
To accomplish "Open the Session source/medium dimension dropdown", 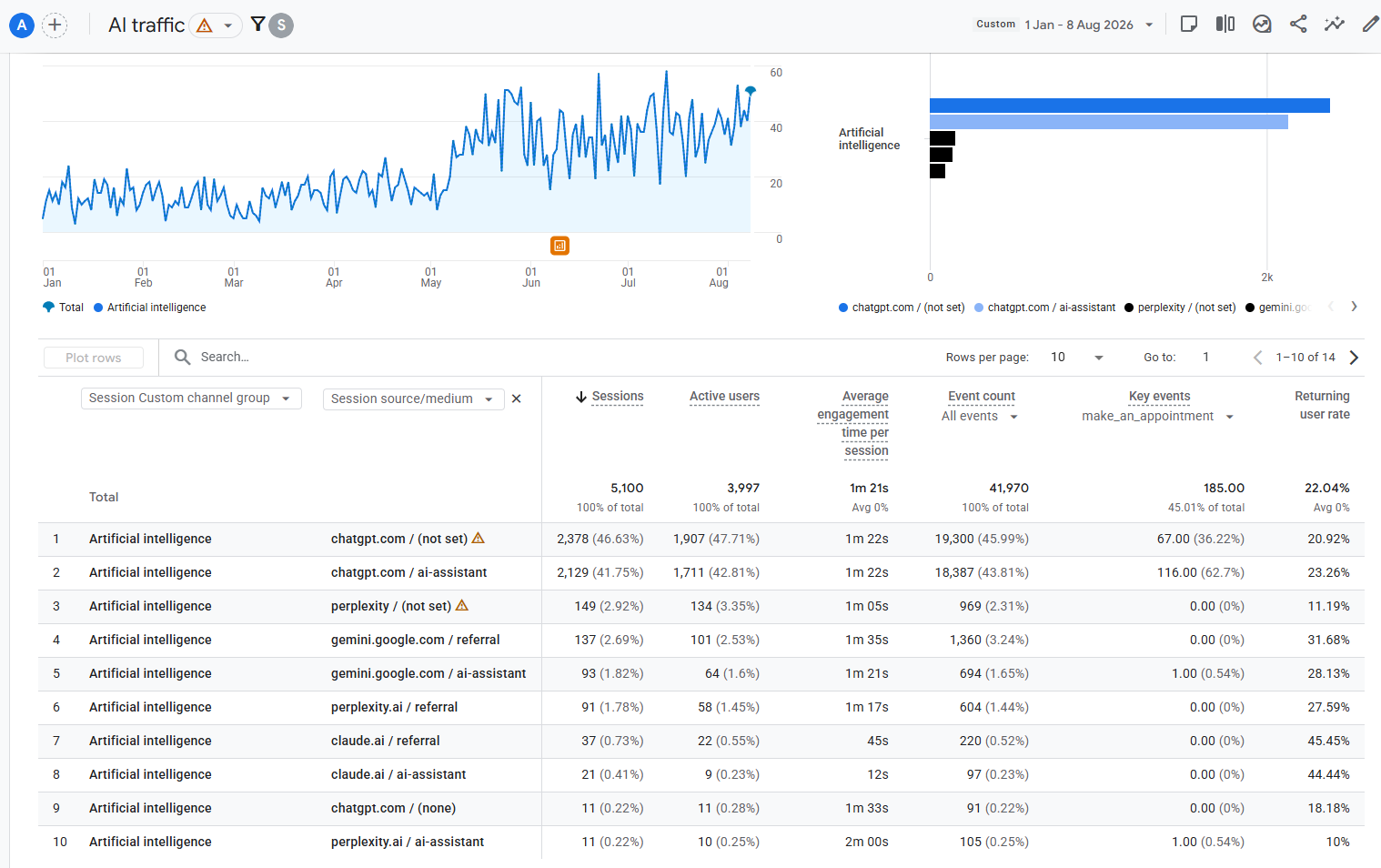I will pyautogui.click(x=413, y=399).
